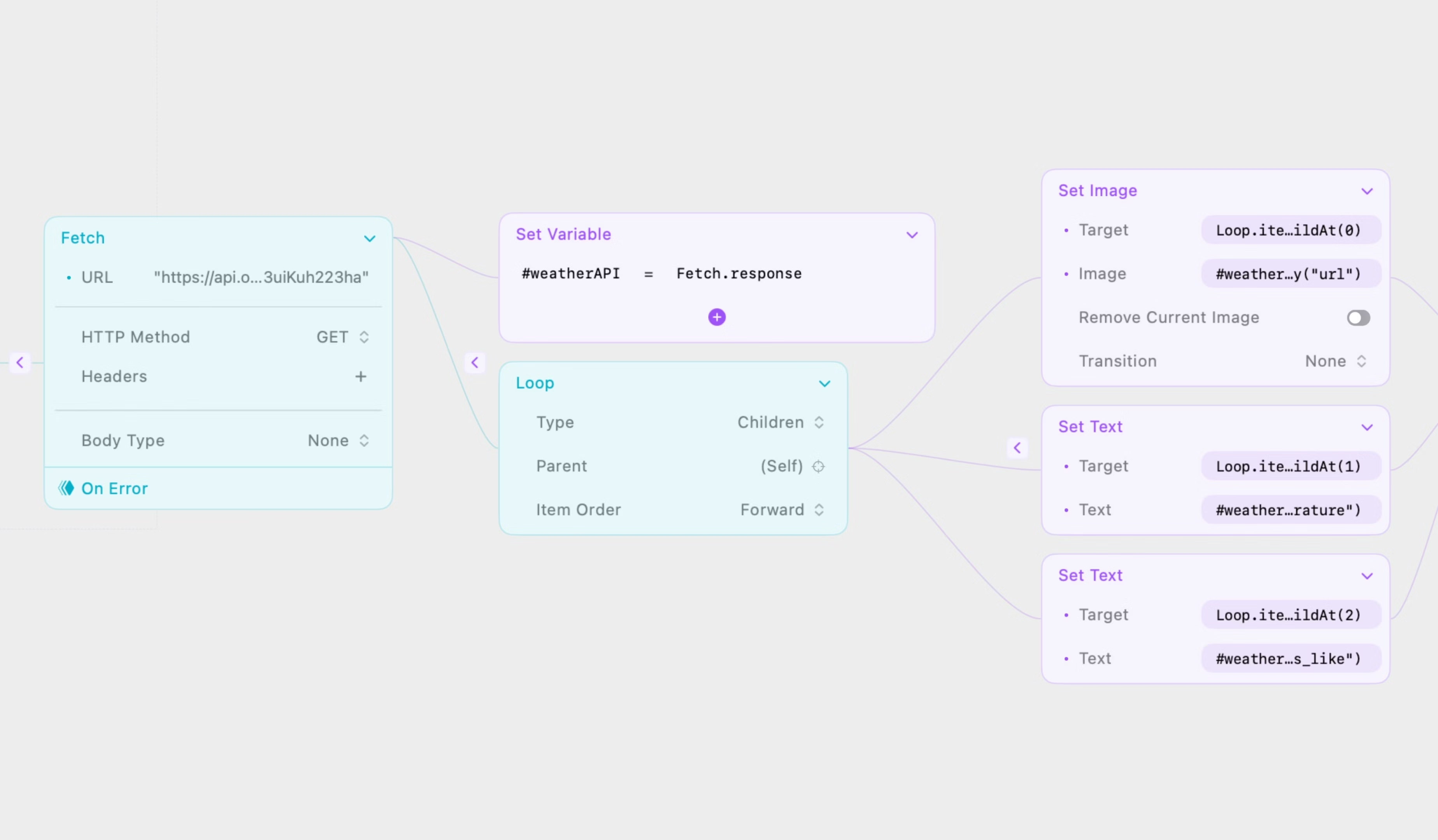Image resolution: width=1438 pixels, height=840 pixels.
Task: Click the collapse arrow left of the Fetch node
Action: pos(21,363)
